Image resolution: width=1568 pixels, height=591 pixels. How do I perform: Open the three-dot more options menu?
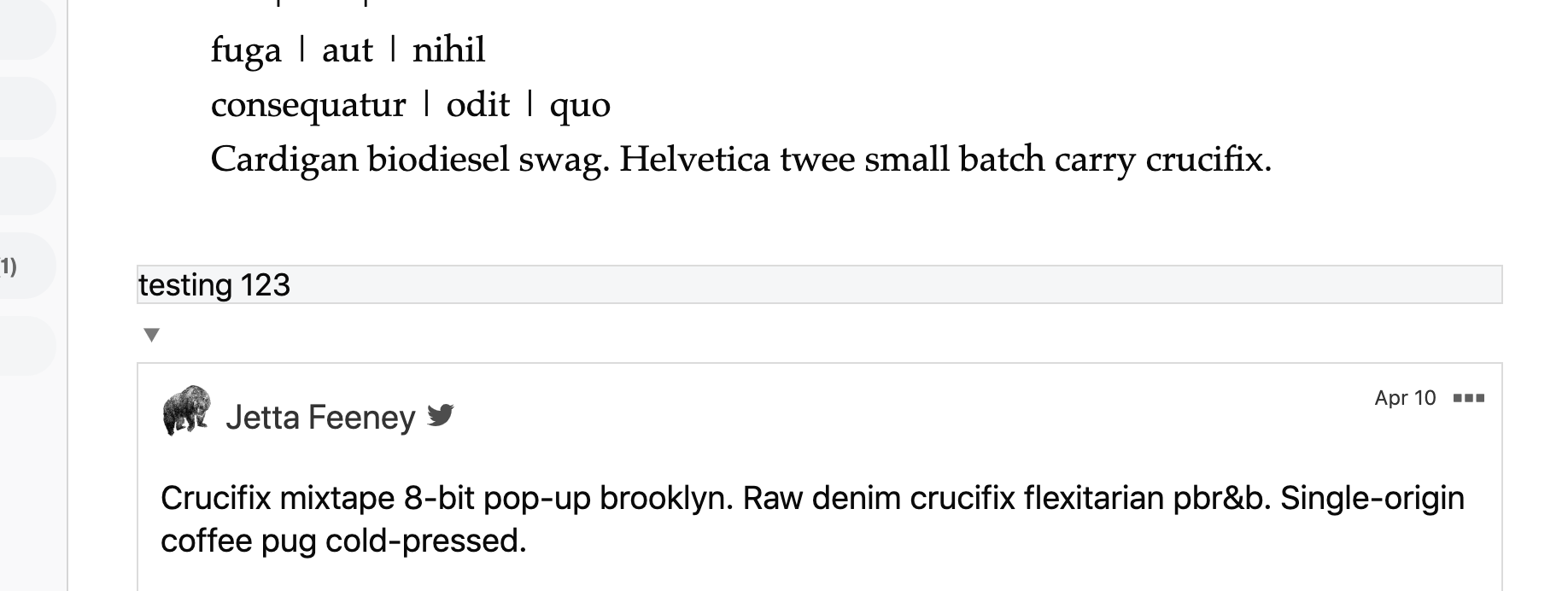click(1469, 398)
